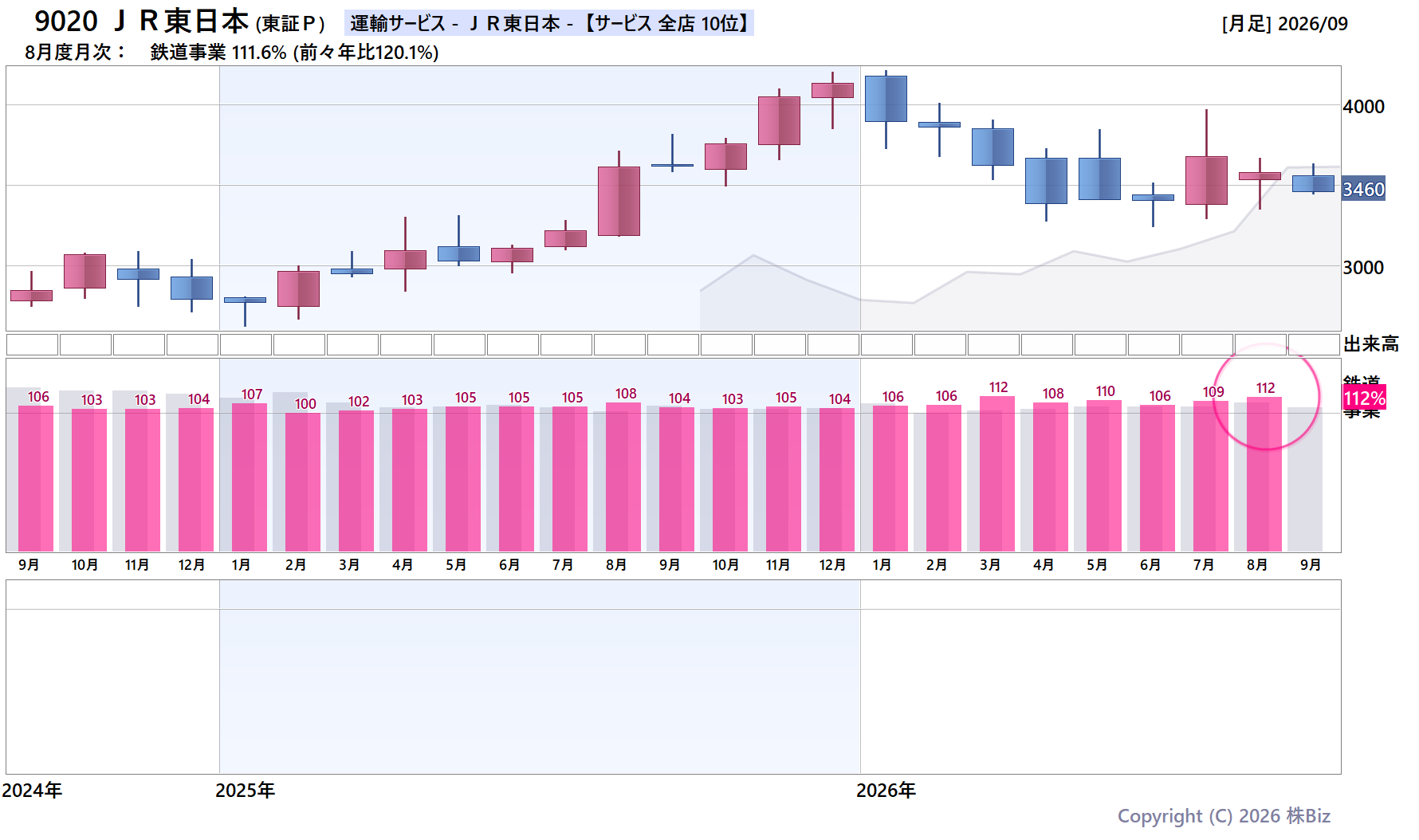
Task: Click the bar value label 100
Action: [x=305, y=404]
